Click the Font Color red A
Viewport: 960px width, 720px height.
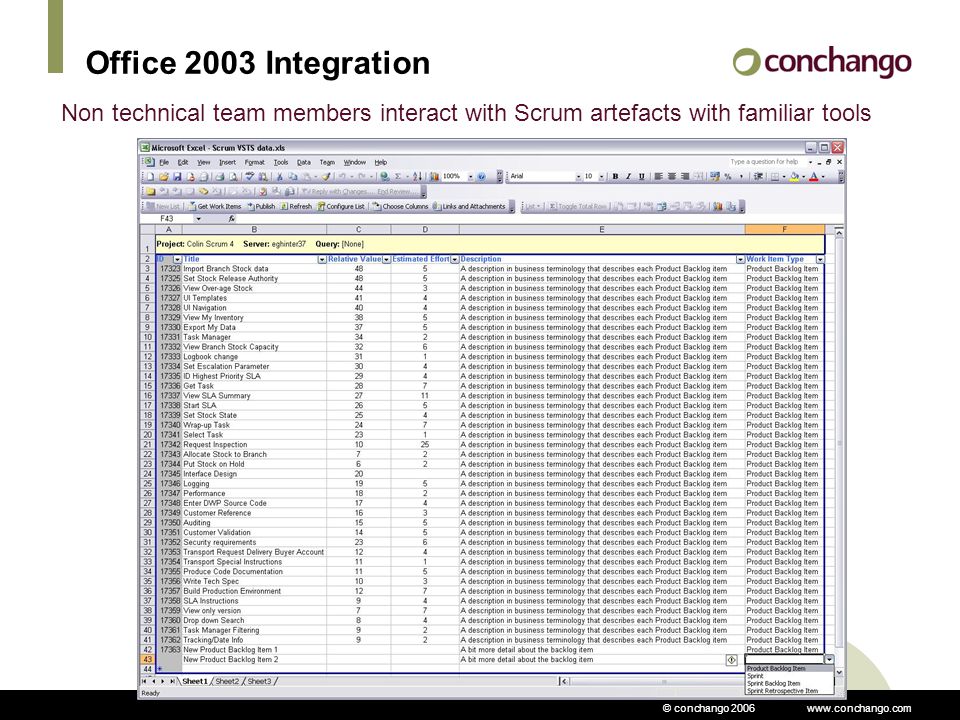814,176
